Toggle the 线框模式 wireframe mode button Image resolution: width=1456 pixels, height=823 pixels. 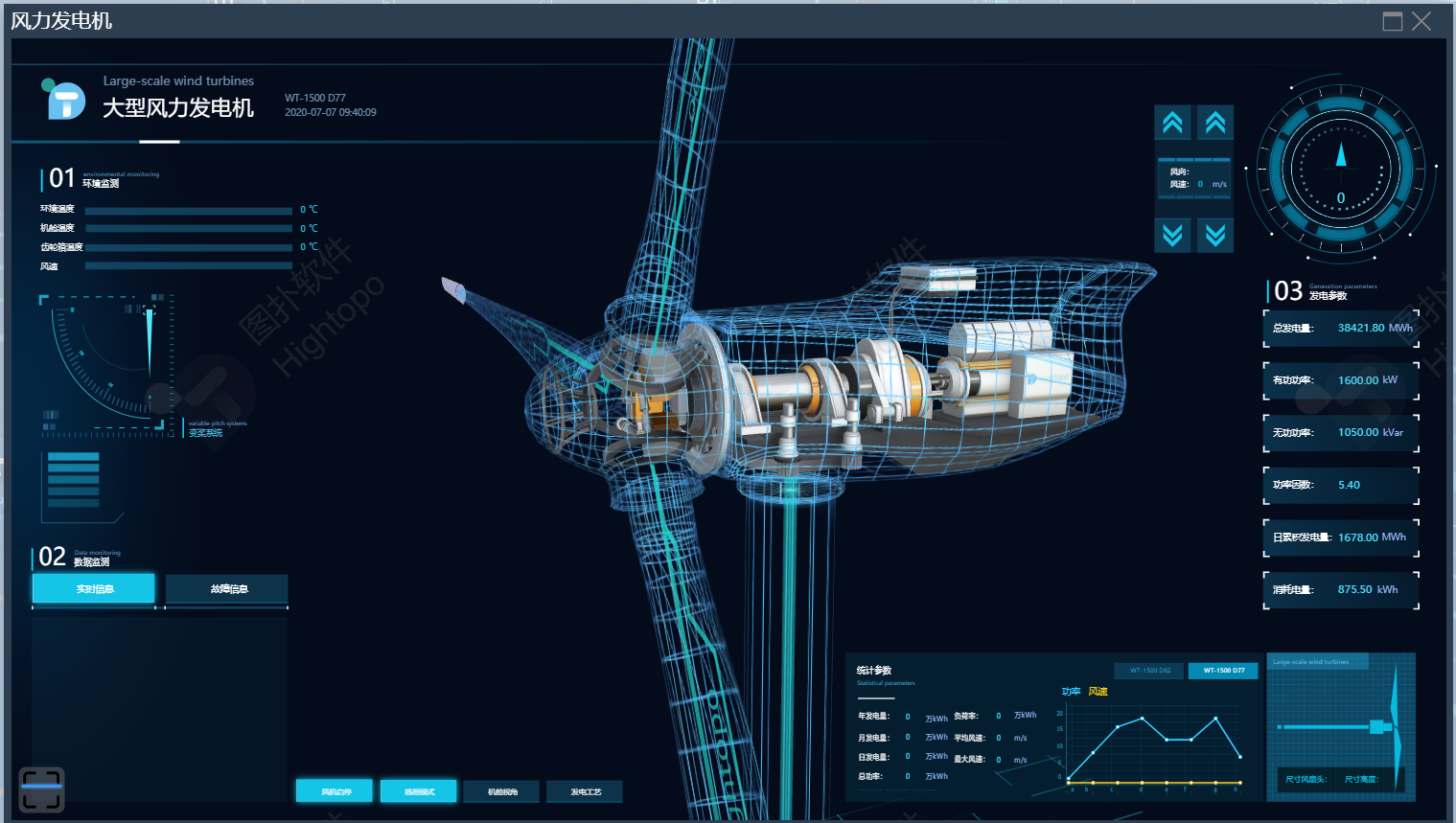(x=419, y=791)
